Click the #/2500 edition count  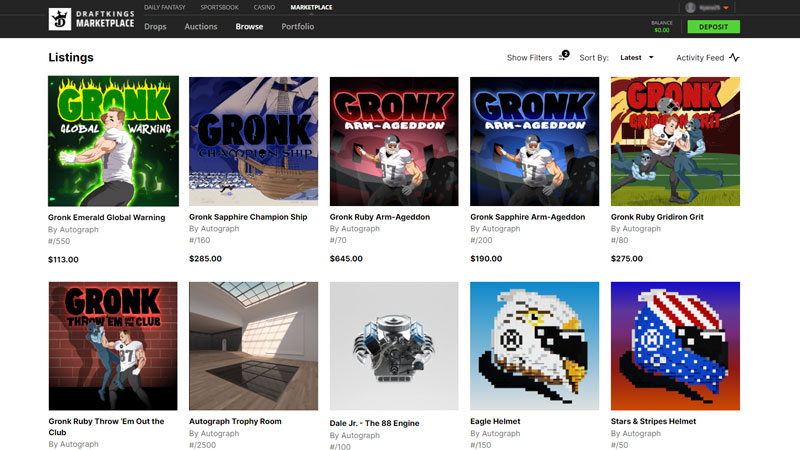click(x=203, y=445)
